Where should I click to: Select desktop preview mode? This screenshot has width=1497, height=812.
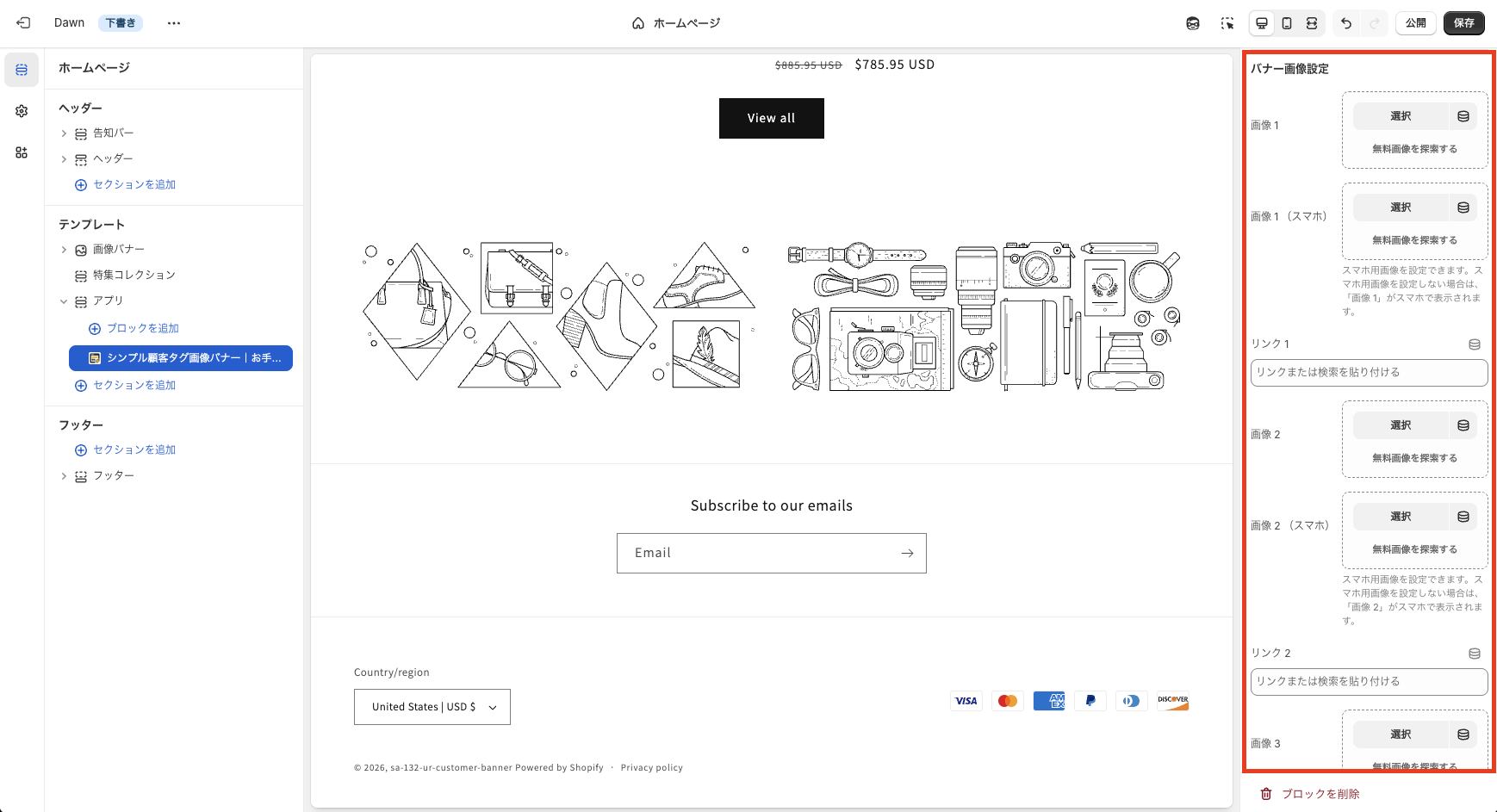(1262, 23)
